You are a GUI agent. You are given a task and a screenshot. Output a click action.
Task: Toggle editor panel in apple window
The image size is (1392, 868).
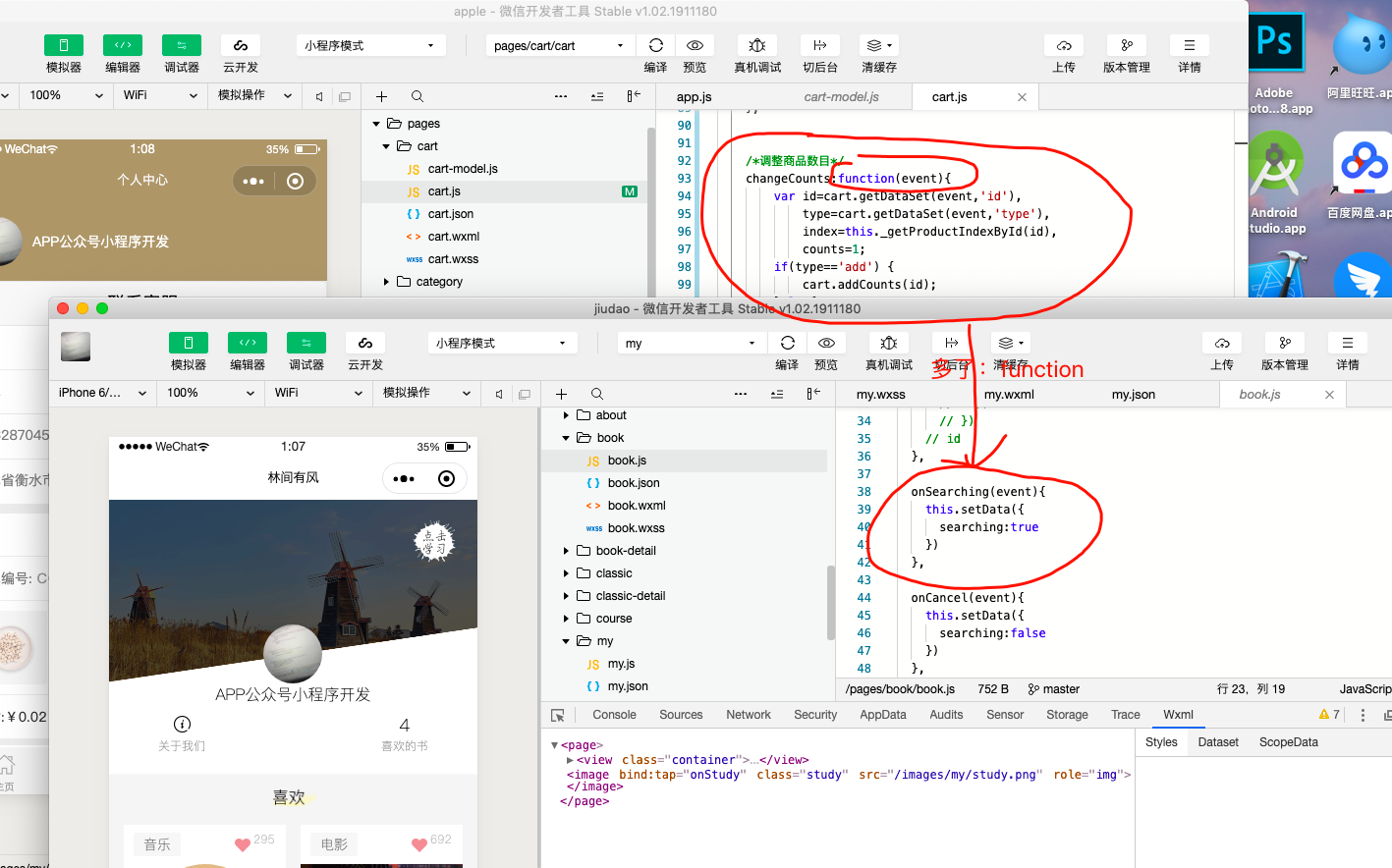click(x=123, y=45)
